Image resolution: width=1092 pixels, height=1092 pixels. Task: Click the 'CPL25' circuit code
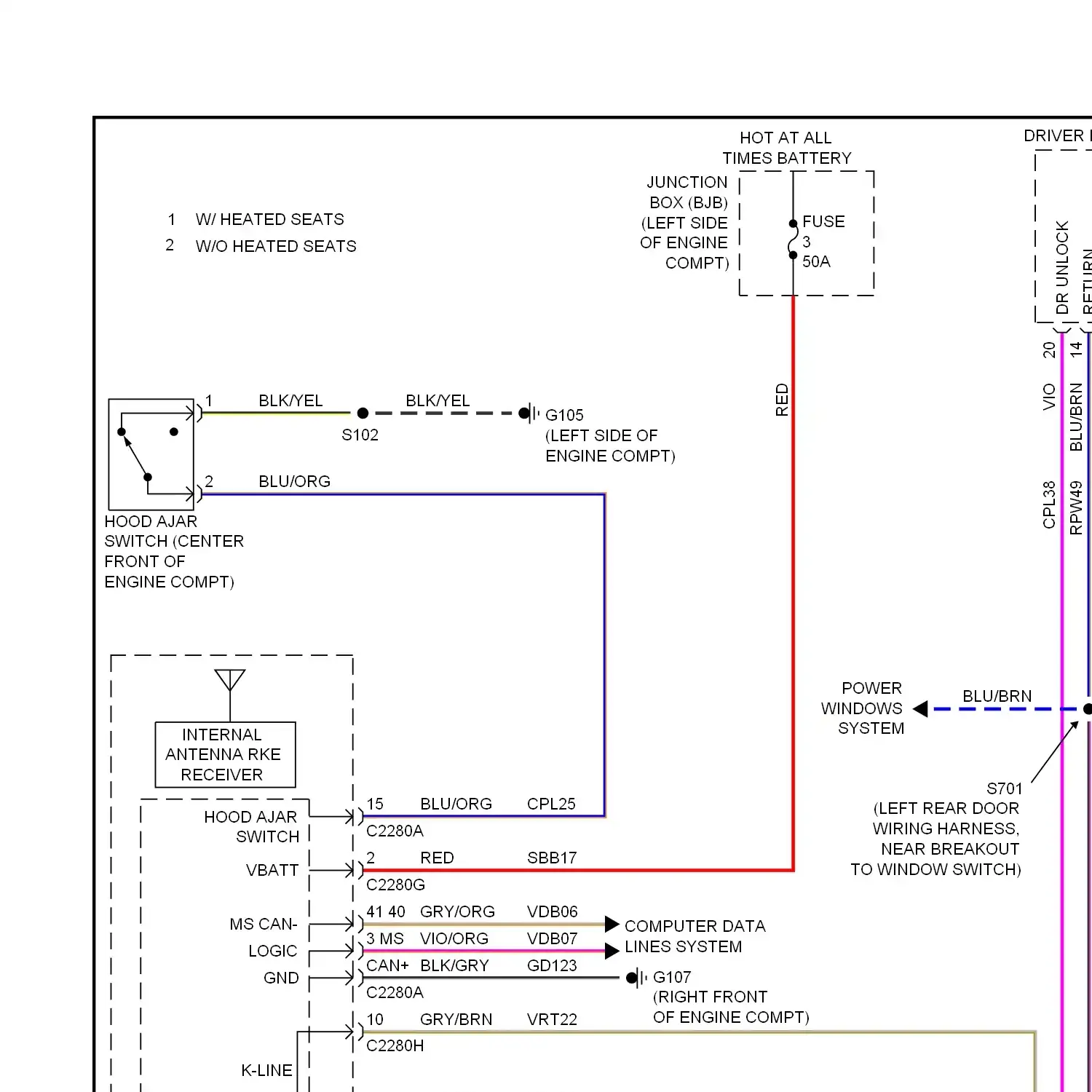click(551, 804)
